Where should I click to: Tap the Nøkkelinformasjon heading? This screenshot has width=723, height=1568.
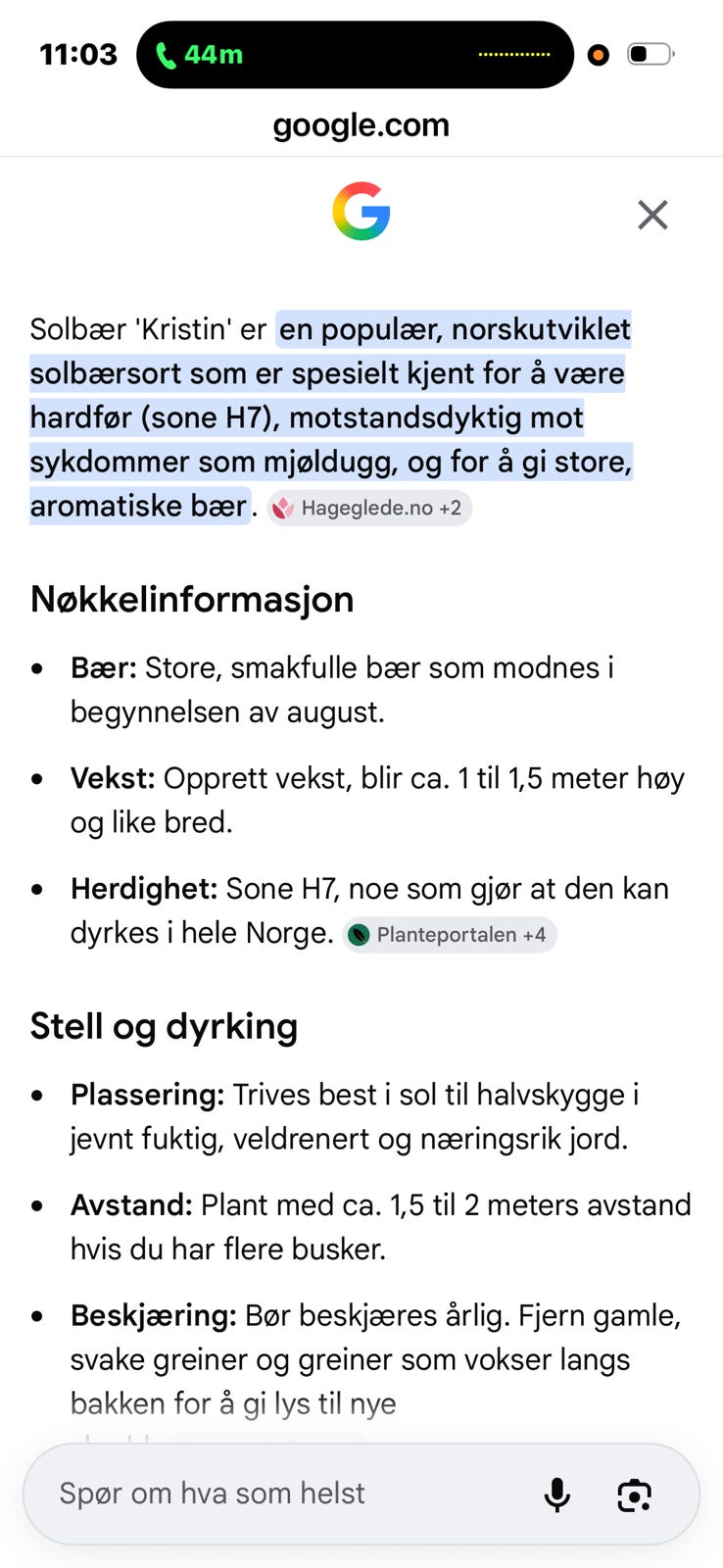192,599
